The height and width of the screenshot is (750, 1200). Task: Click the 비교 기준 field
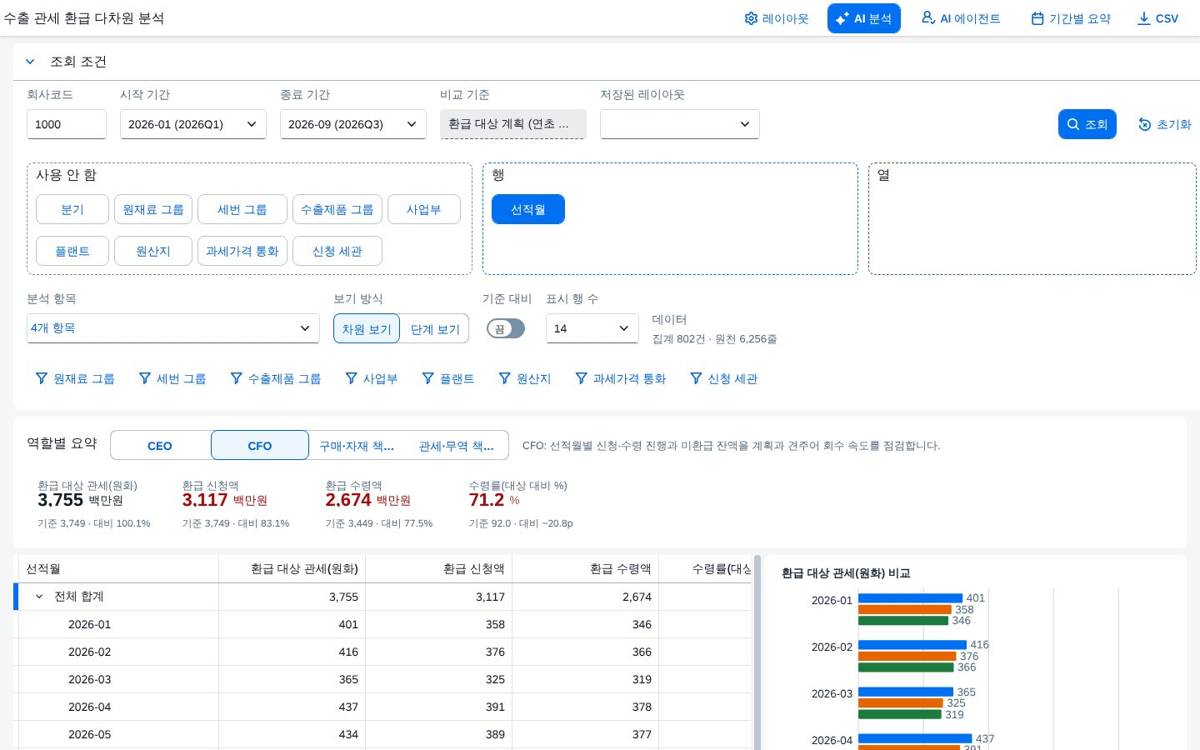(513, 124)
